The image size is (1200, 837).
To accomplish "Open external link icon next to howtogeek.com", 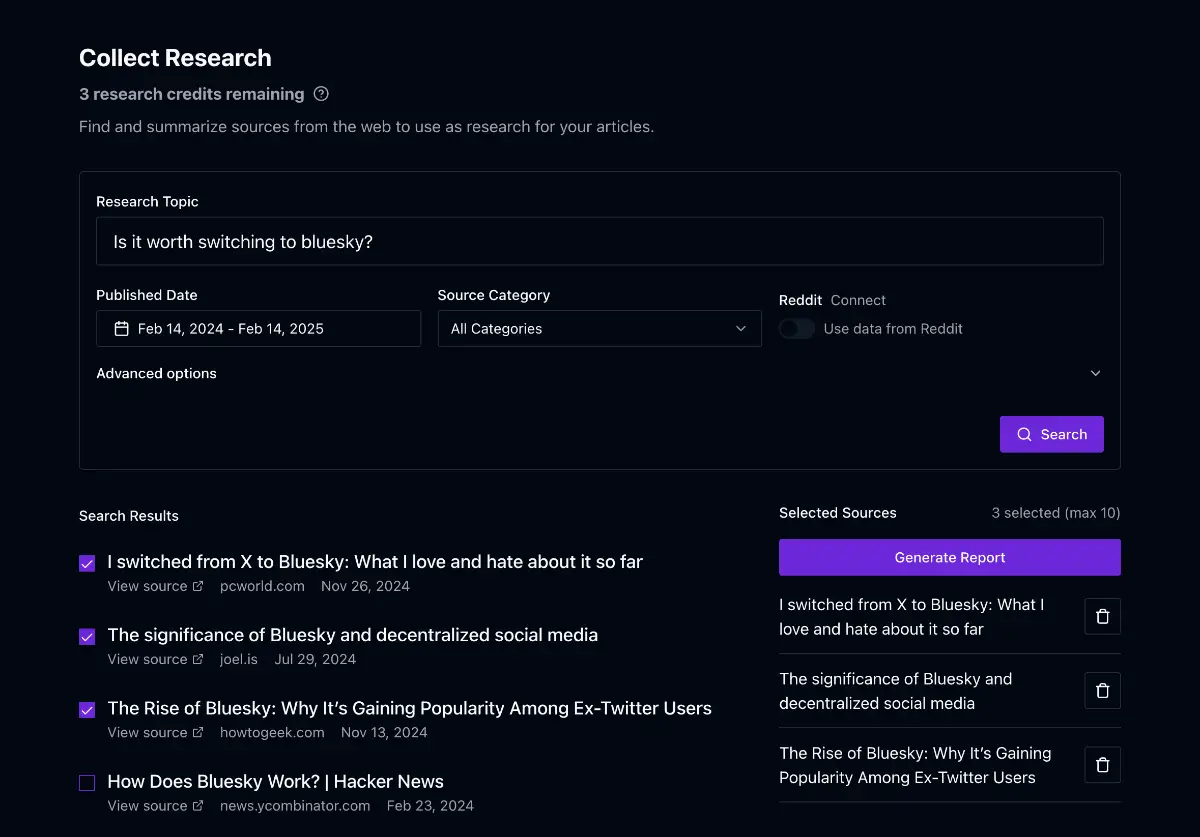I will point(198,733).
